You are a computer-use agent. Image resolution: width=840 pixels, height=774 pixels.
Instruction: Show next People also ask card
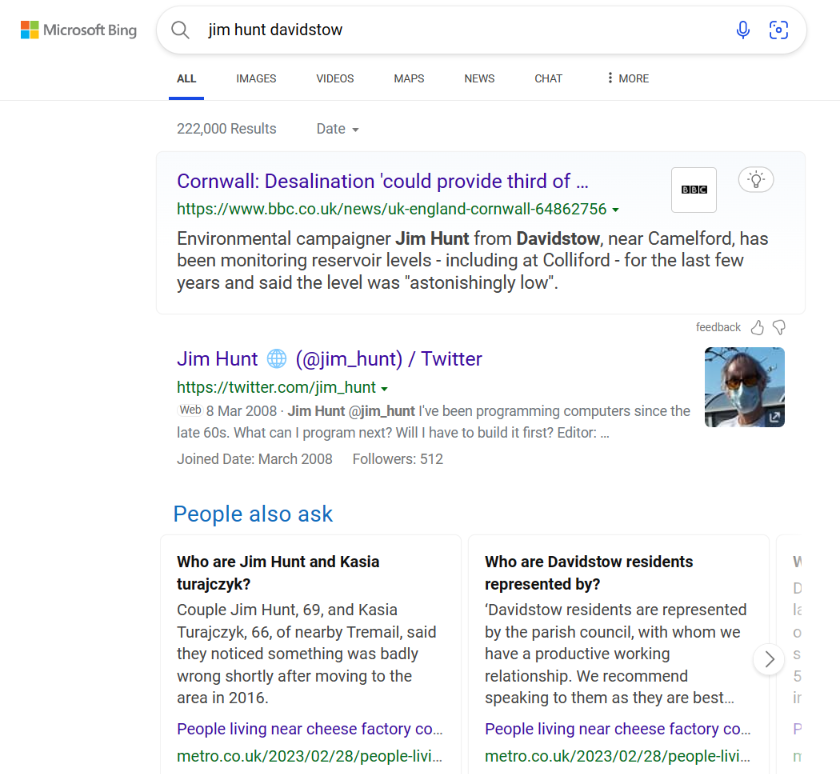click(769, 659)
